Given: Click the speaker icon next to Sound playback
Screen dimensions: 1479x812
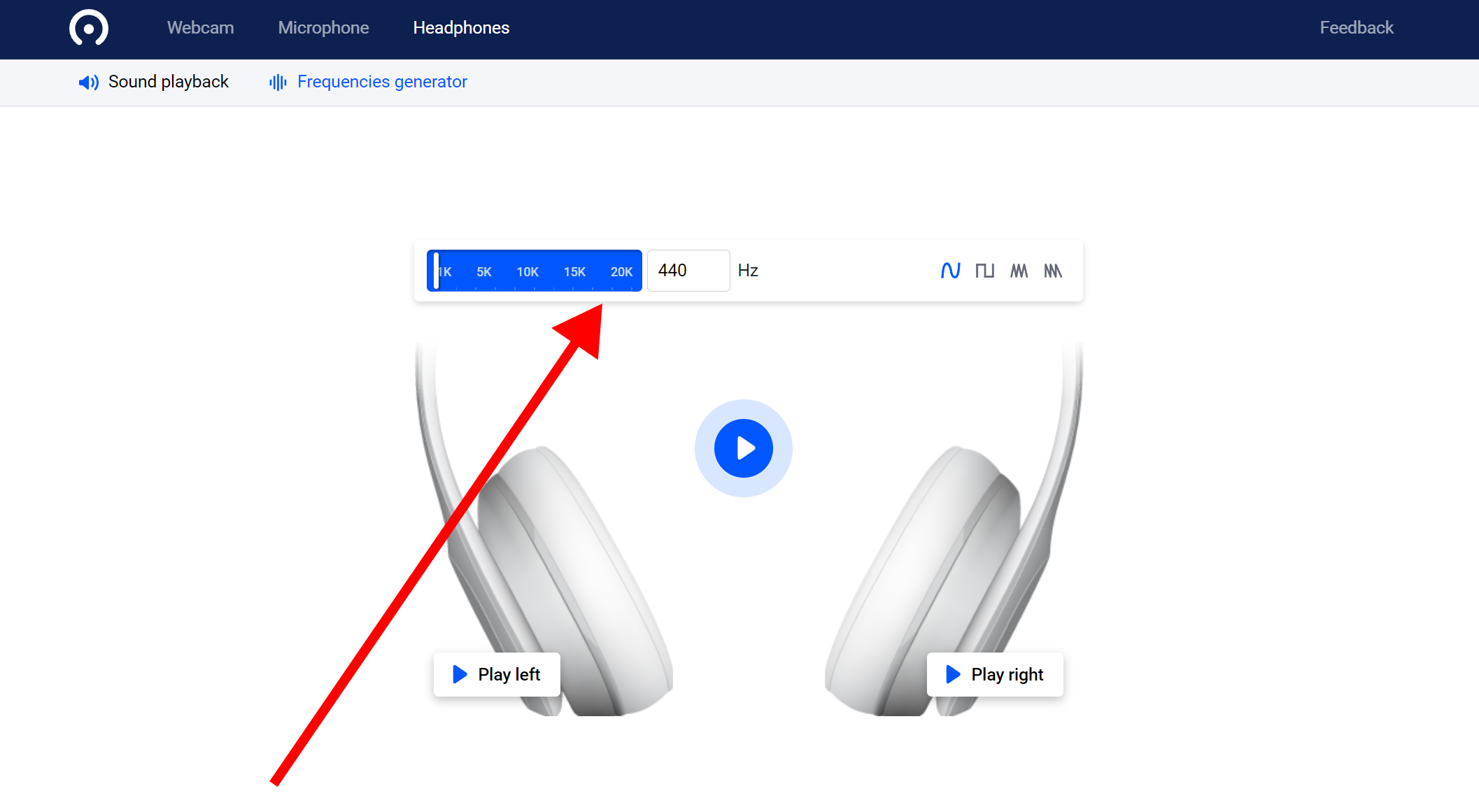Looking at the screenshot, I should click(88, 82).
